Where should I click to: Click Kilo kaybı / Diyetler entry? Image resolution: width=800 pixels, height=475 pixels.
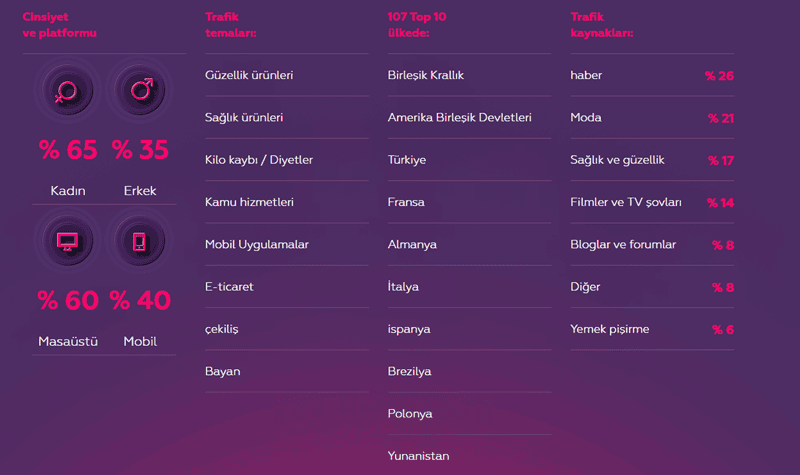point(259,160)
